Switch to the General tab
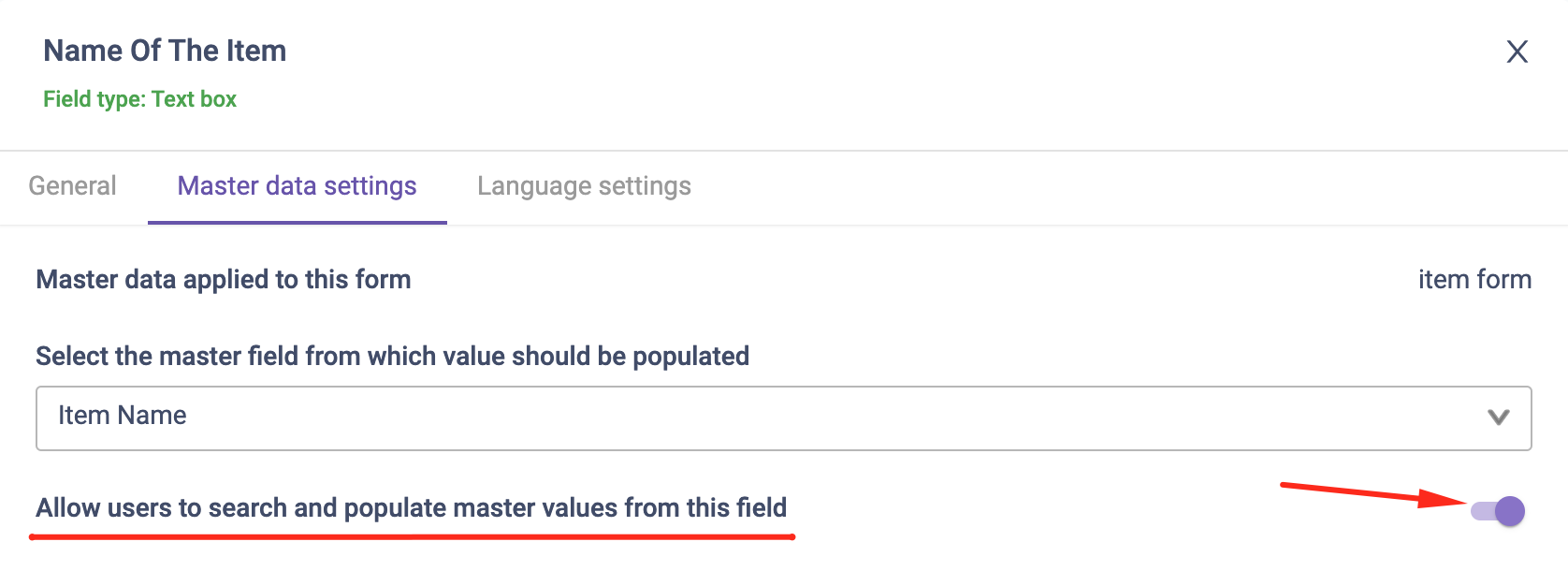Screen dimensions: 1568x571 [x=73, y=186]
